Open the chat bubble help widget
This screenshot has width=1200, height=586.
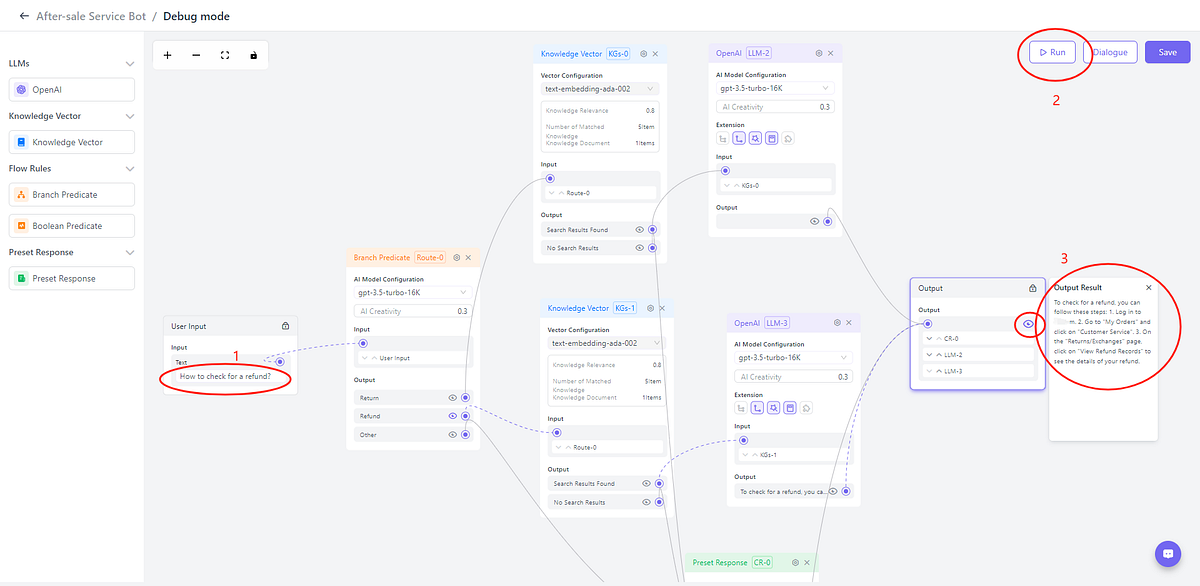tap(1167, 553)
